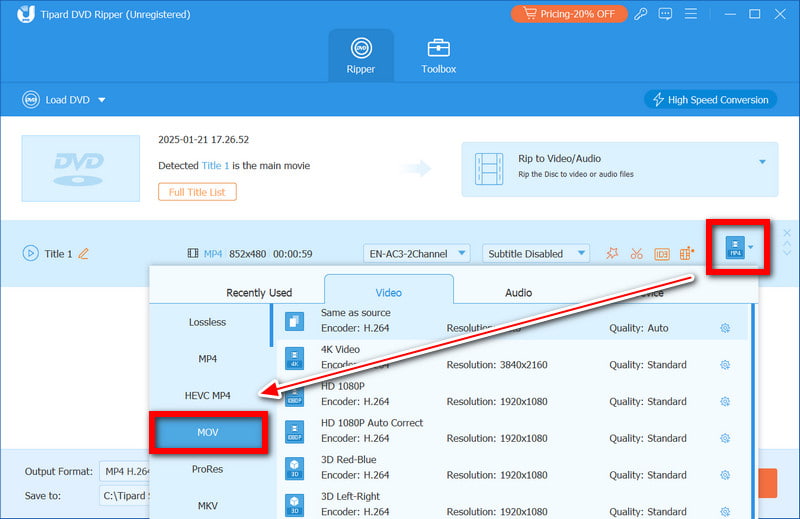This screenshot has width=800, height=519.
Task: Choose the 3D Red-Blue preset
Action: [512, 468]
